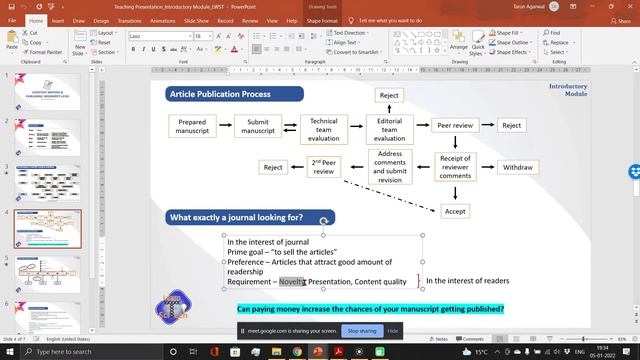Hide the screen sharing notification bar
Image resolution: width=640 pixels, height=360 pixels.
[x=393, y=331]
